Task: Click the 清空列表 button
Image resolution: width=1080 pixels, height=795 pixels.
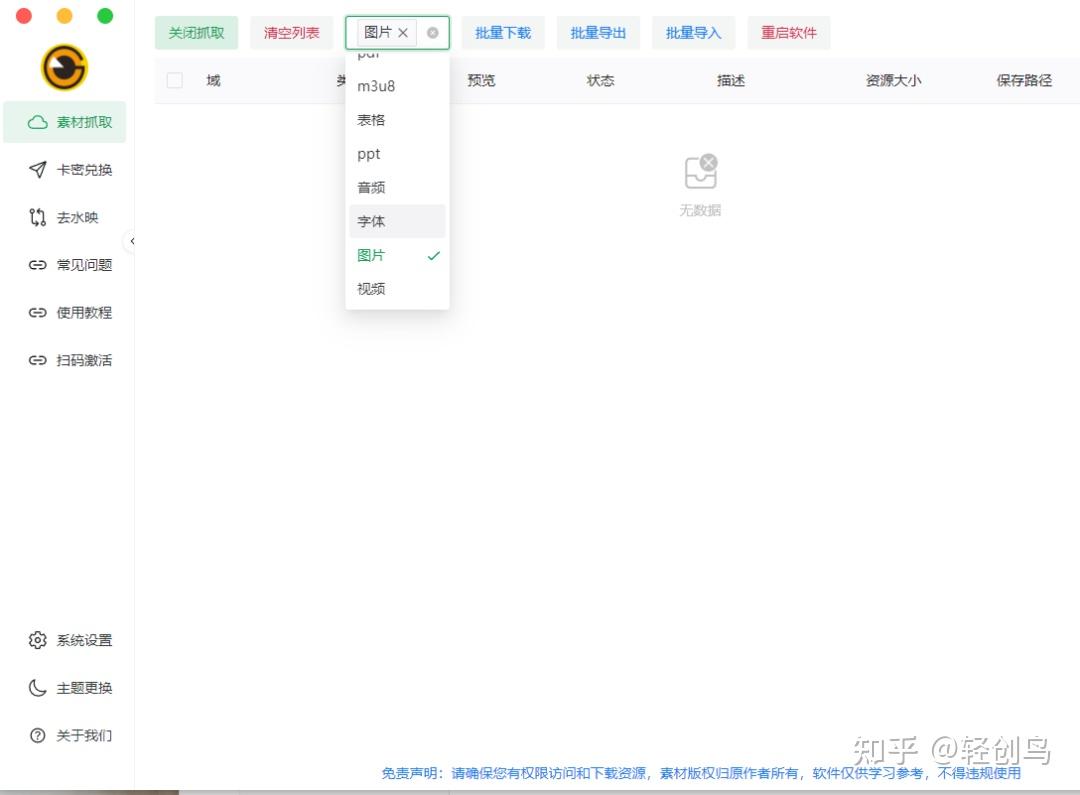Action: 291,32
